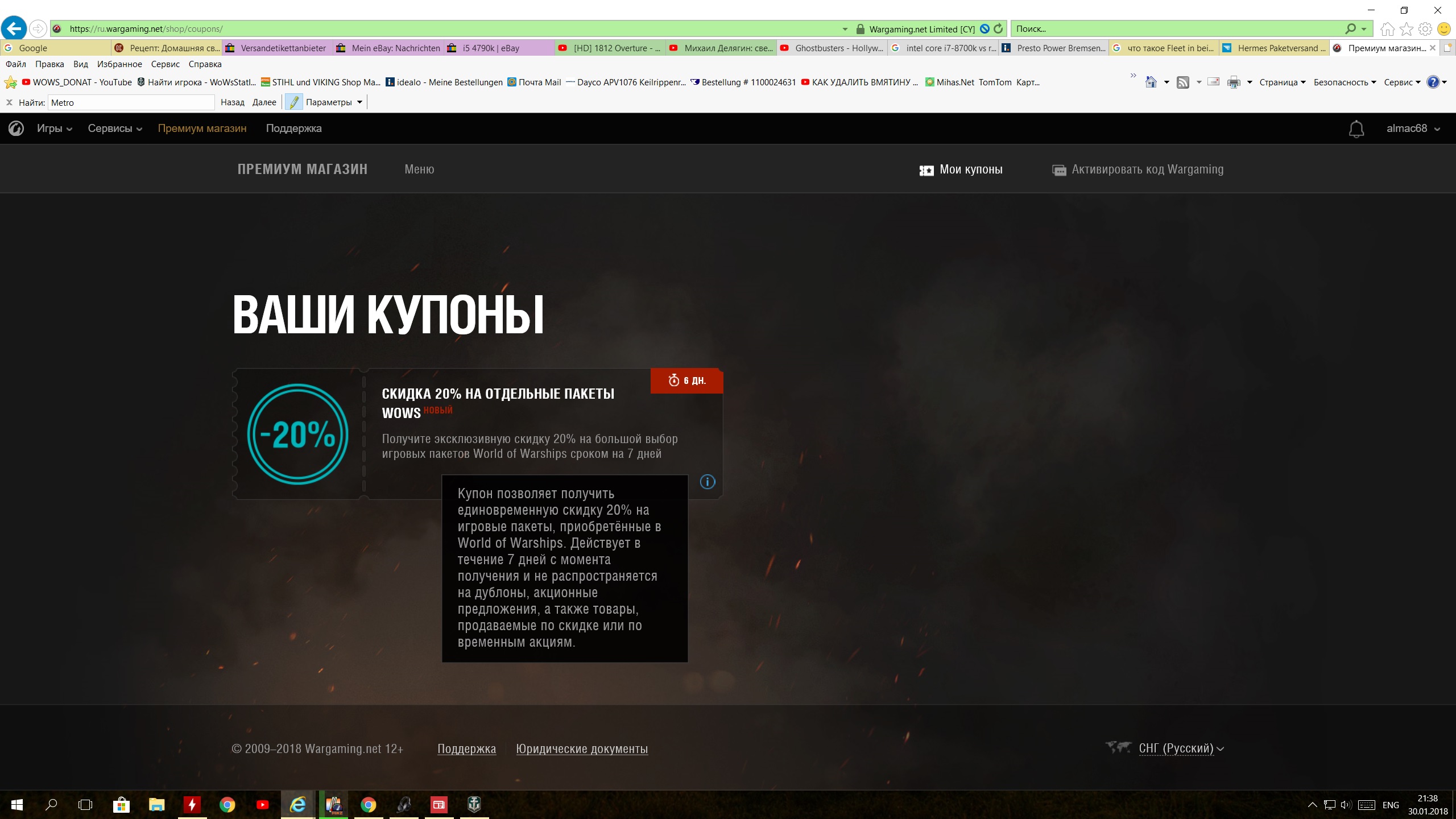Click the Favorites star icon at top right
Screen dimensions: 1456x819
click(1407, 29)
